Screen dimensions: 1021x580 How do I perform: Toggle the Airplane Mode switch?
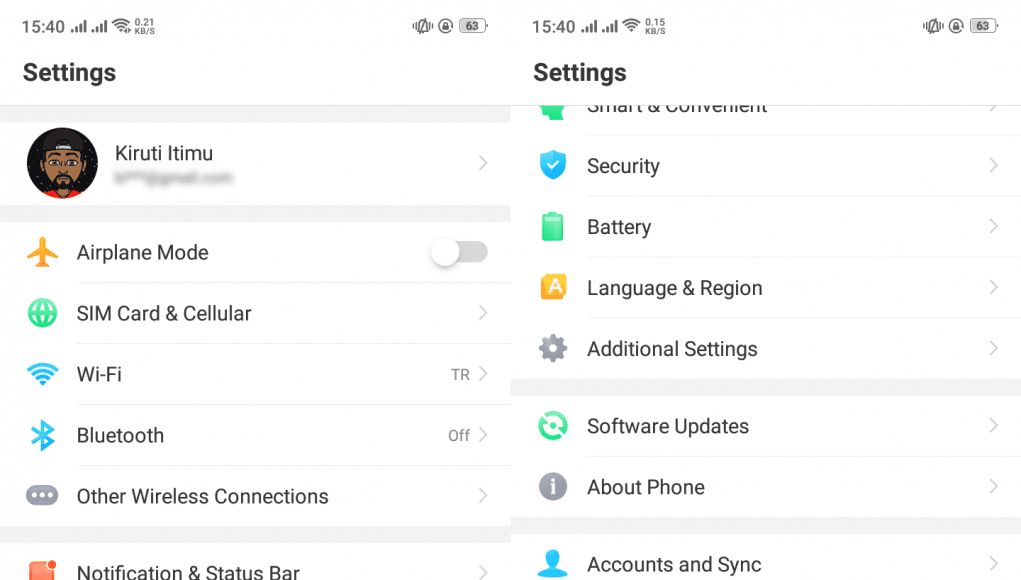[x=460, y=253]
